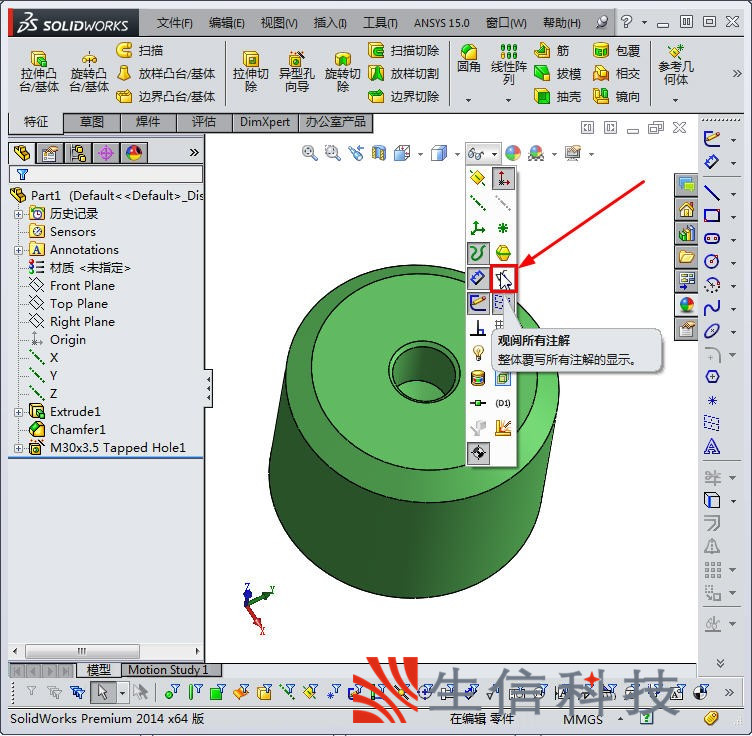Select the Spline sketch tool on right toolbar
This screenshot has height=736, width=752.
[x=712, y=307]
